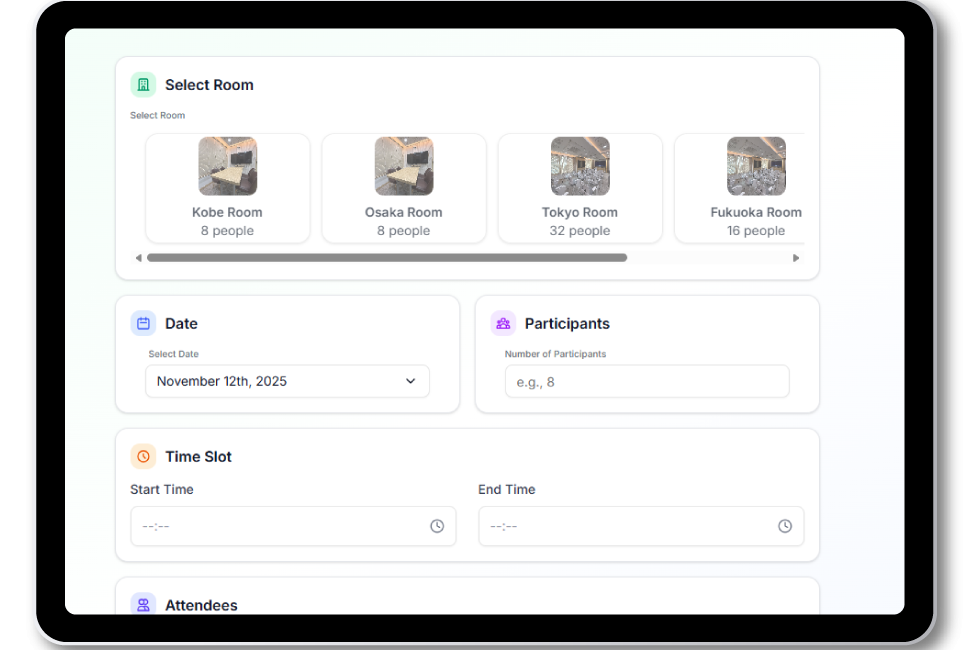Click the Number of Participants field
This screenshot has height=650, width=973.
[x=647, y=381]
